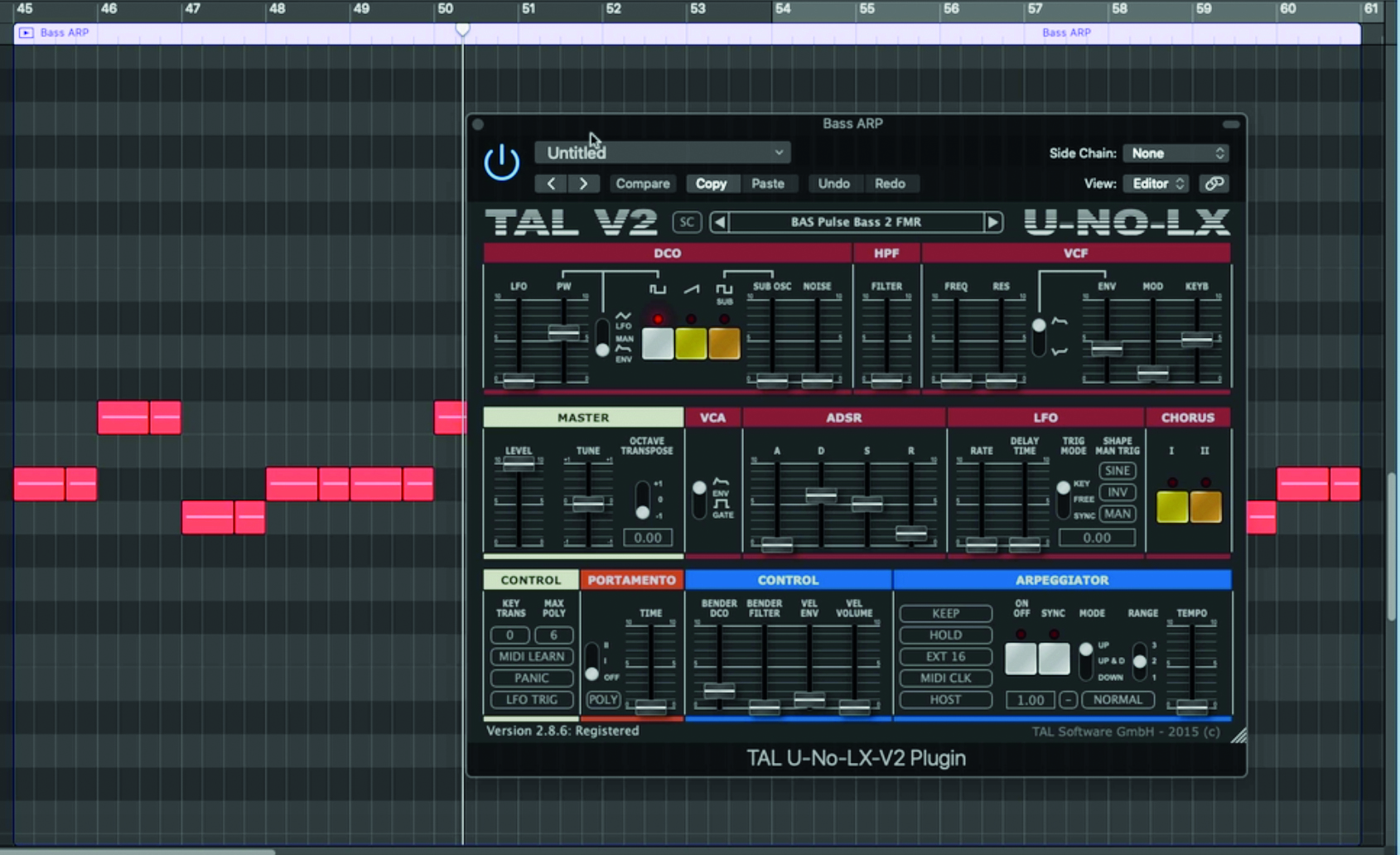This screenshot has width=1400, height=855.
Task: Click the MAX POLY value field
Action: [x=553, y=635]
